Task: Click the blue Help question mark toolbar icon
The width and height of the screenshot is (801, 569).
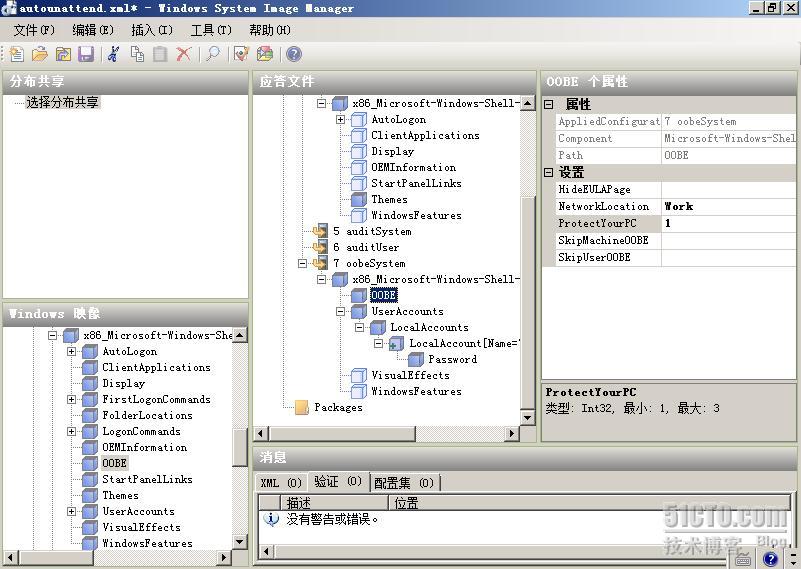Action: tap(294, 54)
